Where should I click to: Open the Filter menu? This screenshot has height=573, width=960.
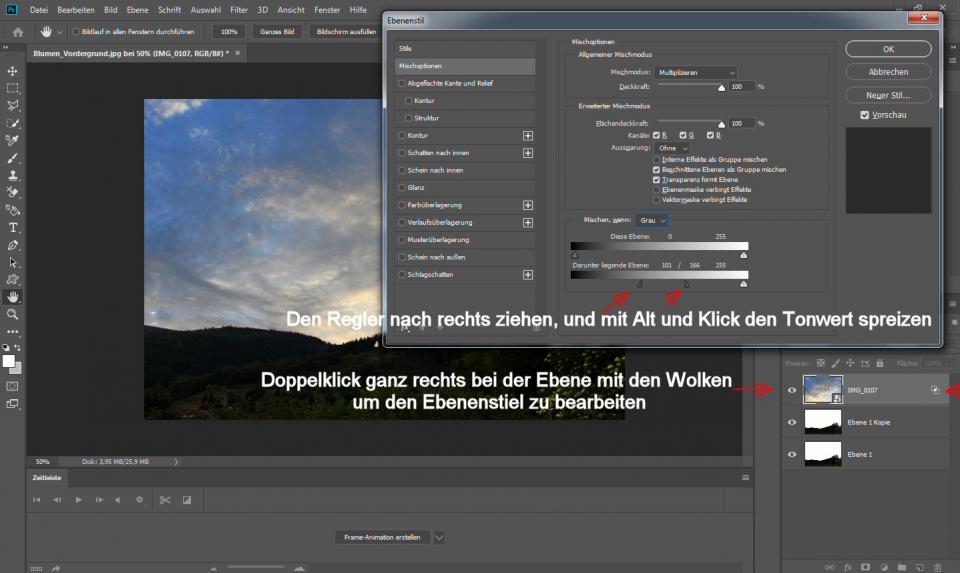pyautogui.click(x=238, y=9)
